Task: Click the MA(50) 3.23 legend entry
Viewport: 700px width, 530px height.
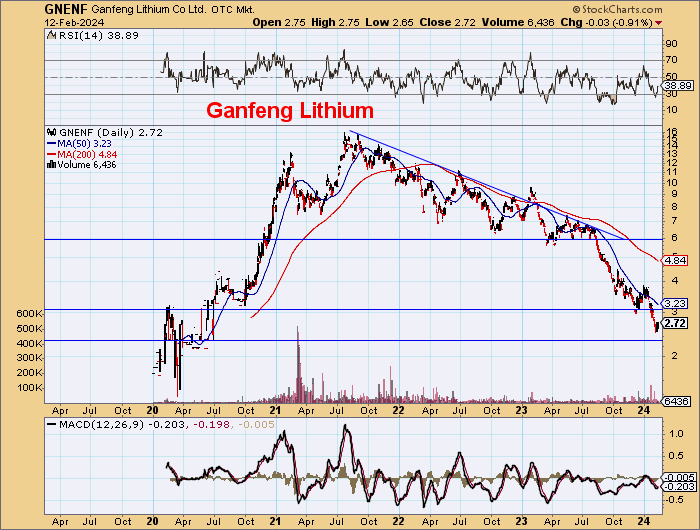Action: click(84, 144)
